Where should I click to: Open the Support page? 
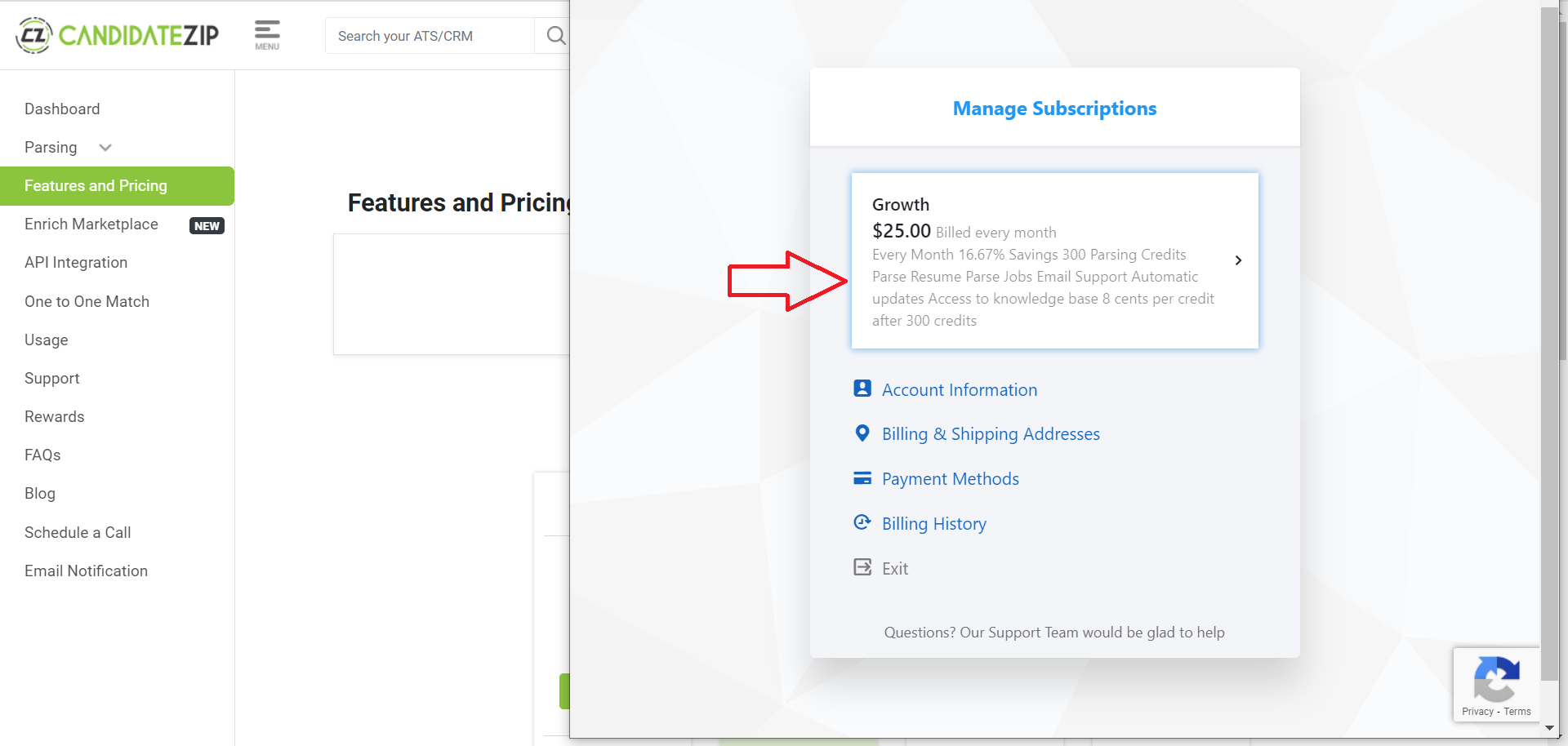pyautogui.click(x=52, y=378)
